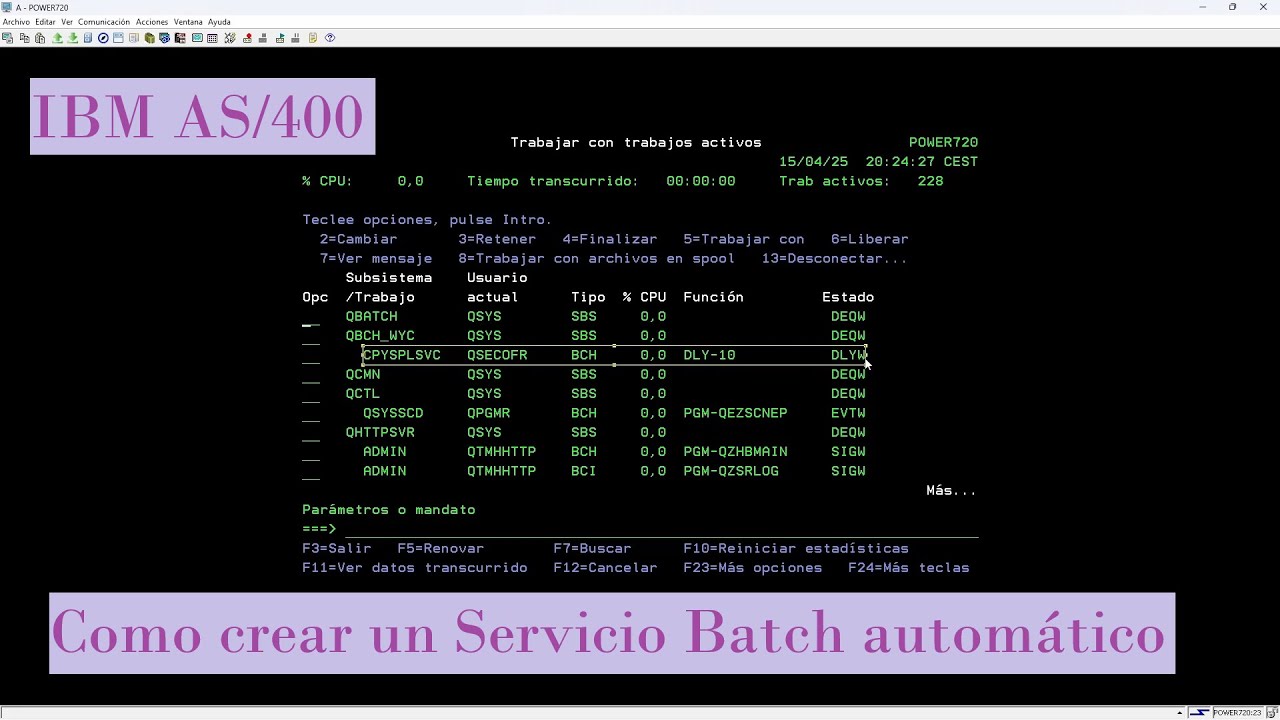Click the up-arrow expander in status bar
The width and height of the screenshot is (1280, 720).
pos(1180,713)
